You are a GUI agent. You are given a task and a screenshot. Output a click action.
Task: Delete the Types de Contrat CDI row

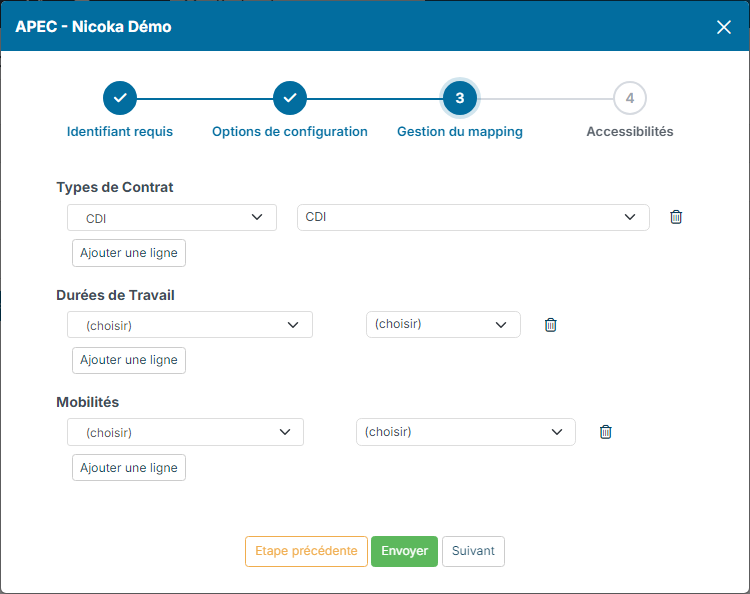pos(675,217)
